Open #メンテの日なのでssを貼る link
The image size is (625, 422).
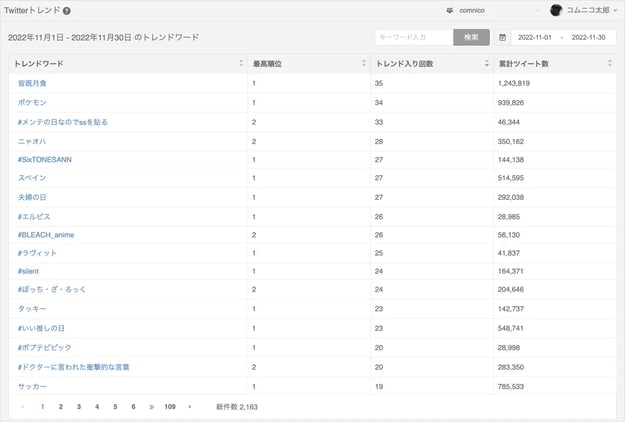pyautogui.click(x=63, y=122)
